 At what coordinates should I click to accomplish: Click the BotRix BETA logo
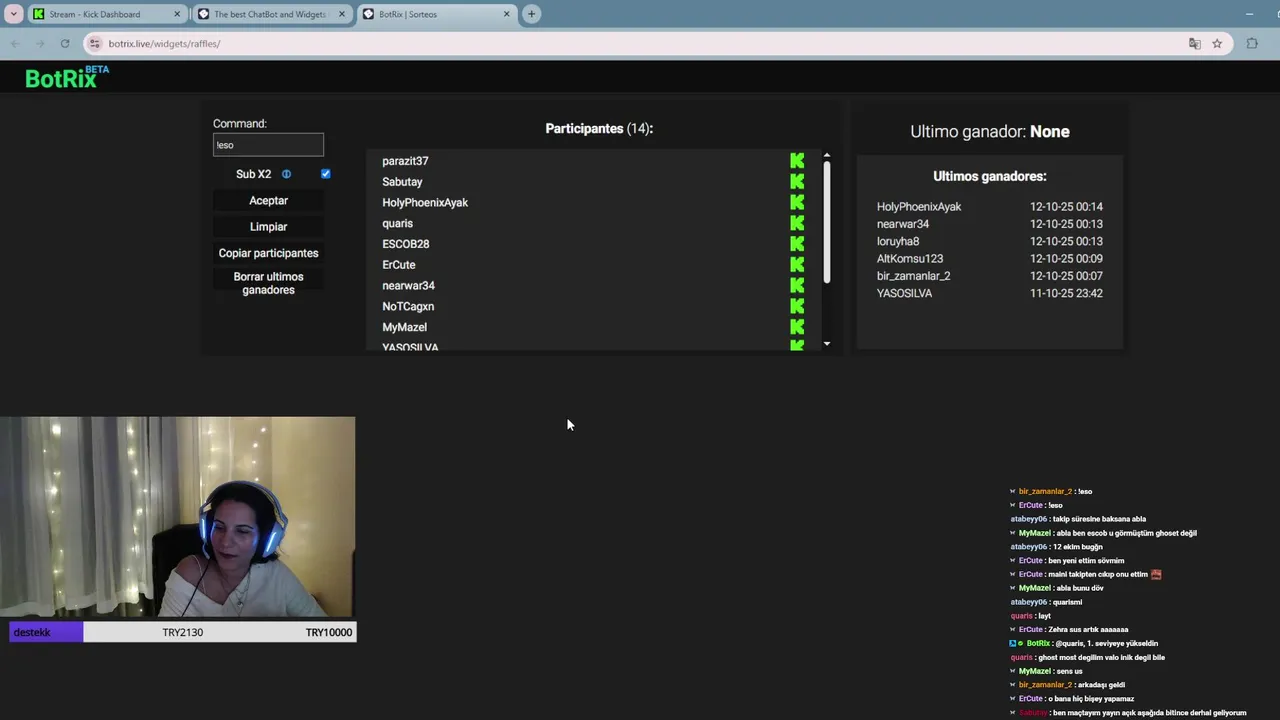pos(67,77)
